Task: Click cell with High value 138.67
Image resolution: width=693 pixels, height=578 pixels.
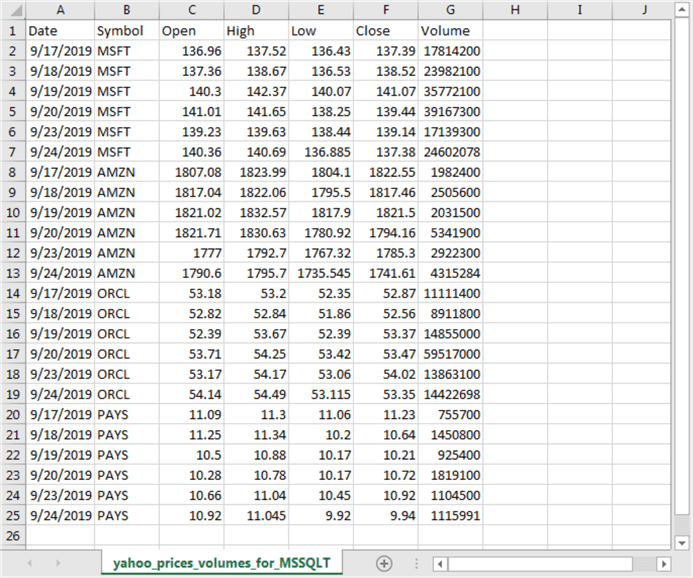Action: click(x=256, y=71)
